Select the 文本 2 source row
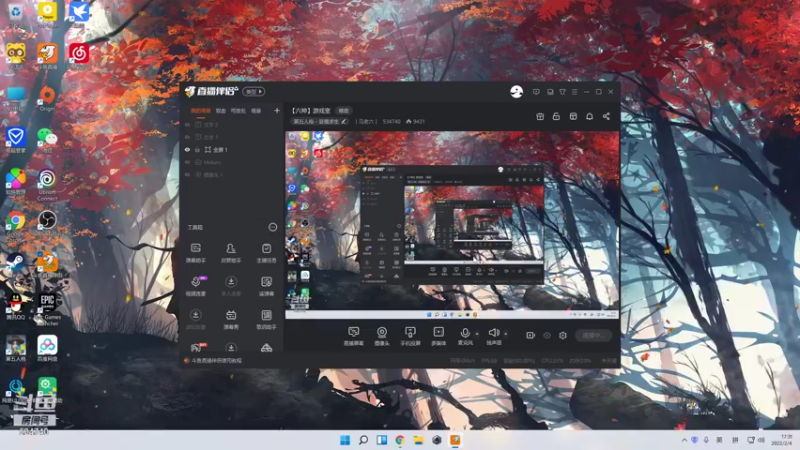The height and width of the screenshot is (450, 800). coord(232,124)
